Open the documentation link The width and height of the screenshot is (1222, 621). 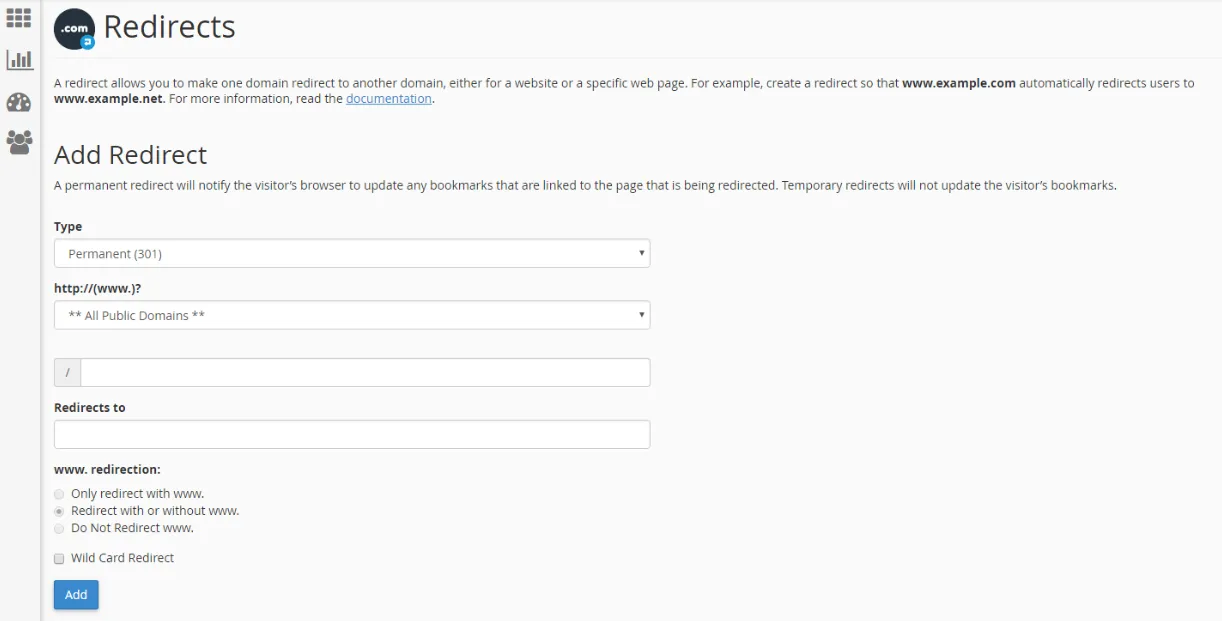[388, 98]
